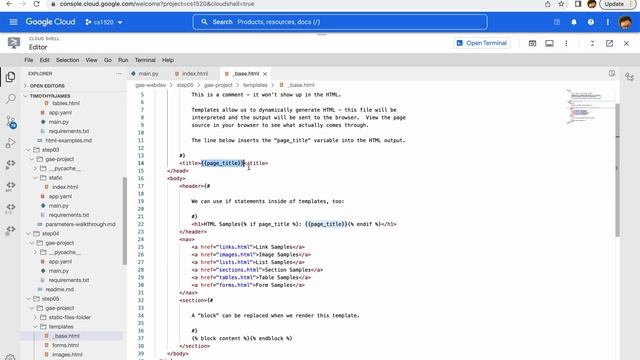
Task: Click gae-webdev in the breadcrumb
Action: click(151, 85)
